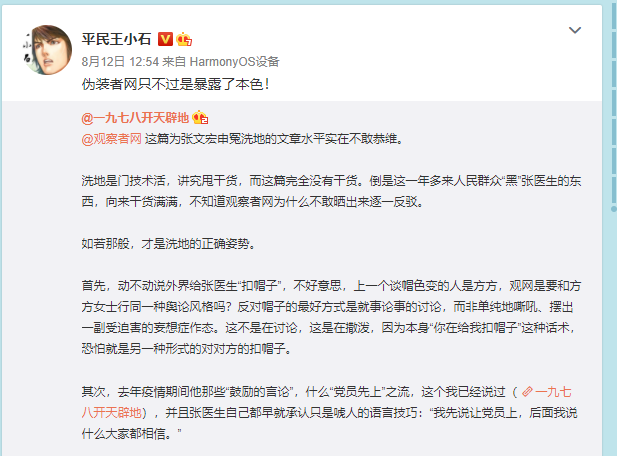Screen dimensions: 617x456
Task: Open 平民王小石's profile avatar
Action: point(47,50)
